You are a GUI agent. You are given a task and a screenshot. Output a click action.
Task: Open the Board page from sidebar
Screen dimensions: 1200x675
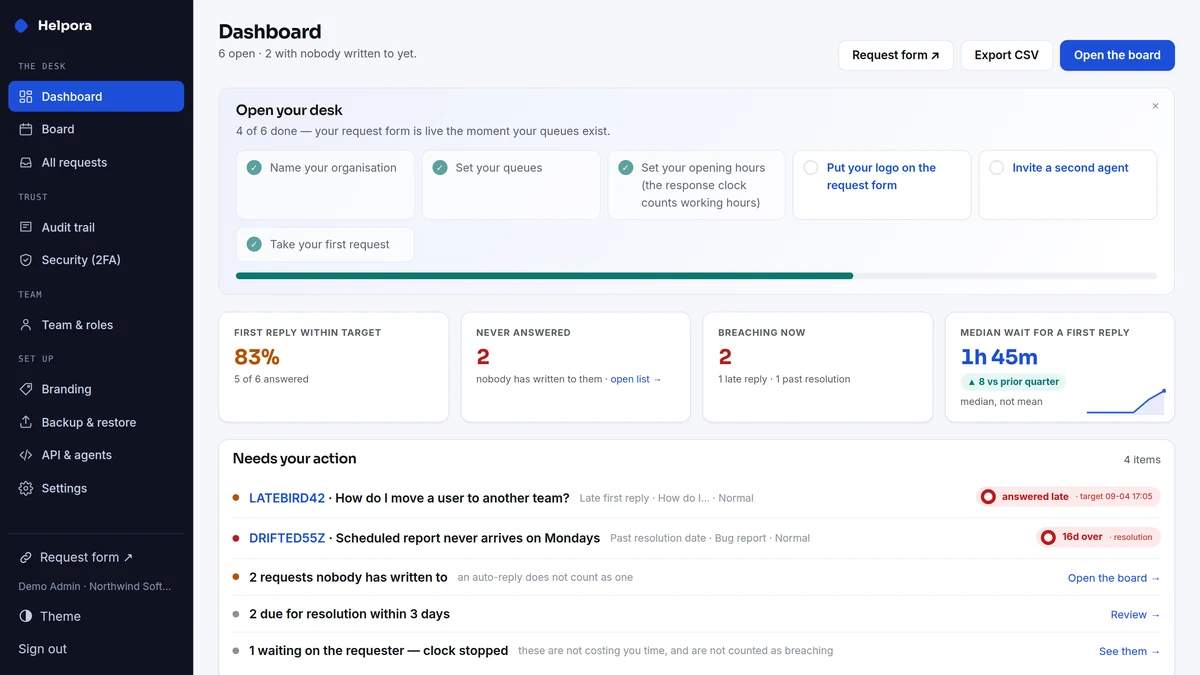pyautogui.click(x=96, y=129)
